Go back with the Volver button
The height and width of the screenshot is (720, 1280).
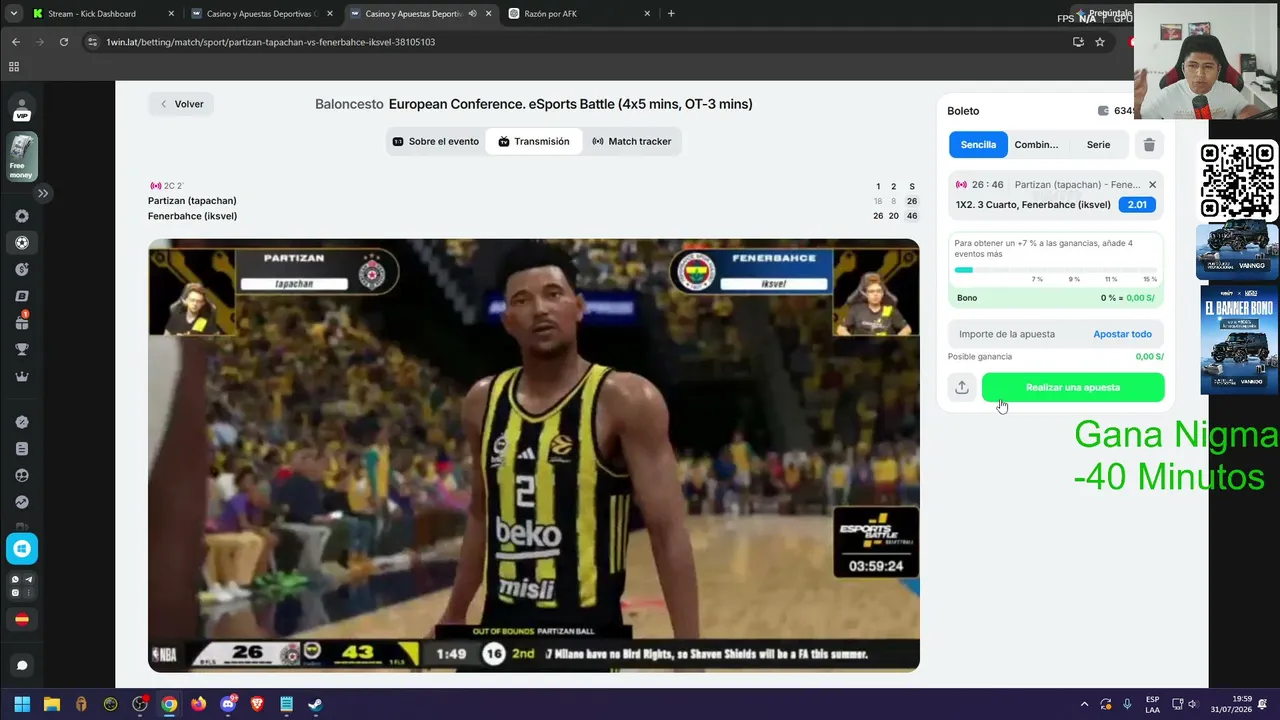tap(181, 104)
